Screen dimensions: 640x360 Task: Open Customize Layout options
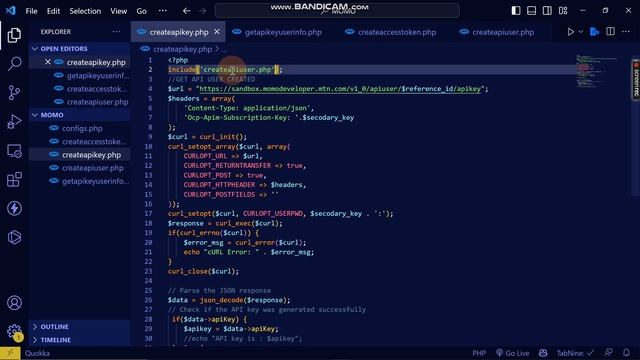point(563,11)
